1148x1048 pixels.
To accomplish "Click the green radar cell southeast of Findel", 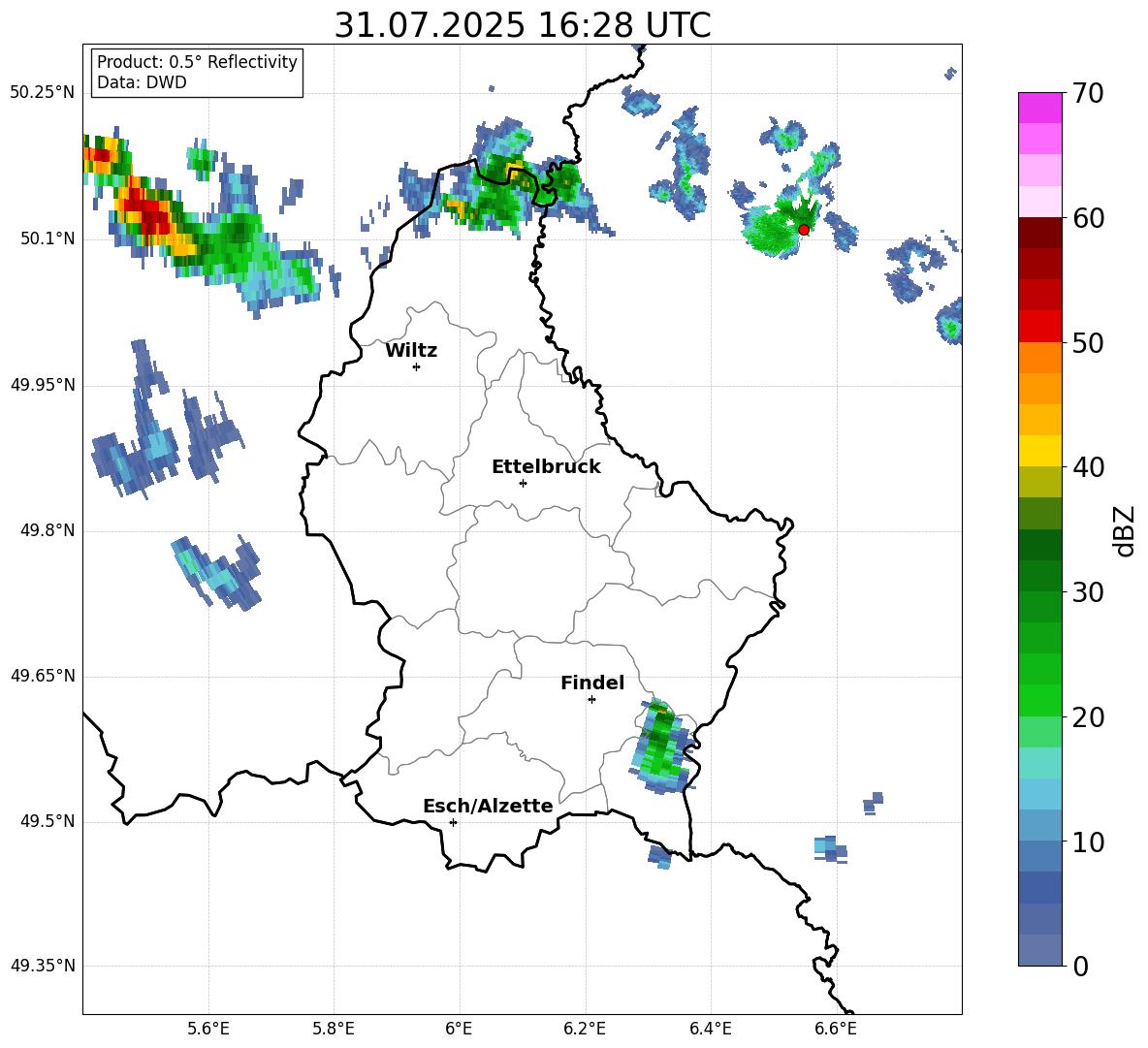I will (x=662, y=746).
